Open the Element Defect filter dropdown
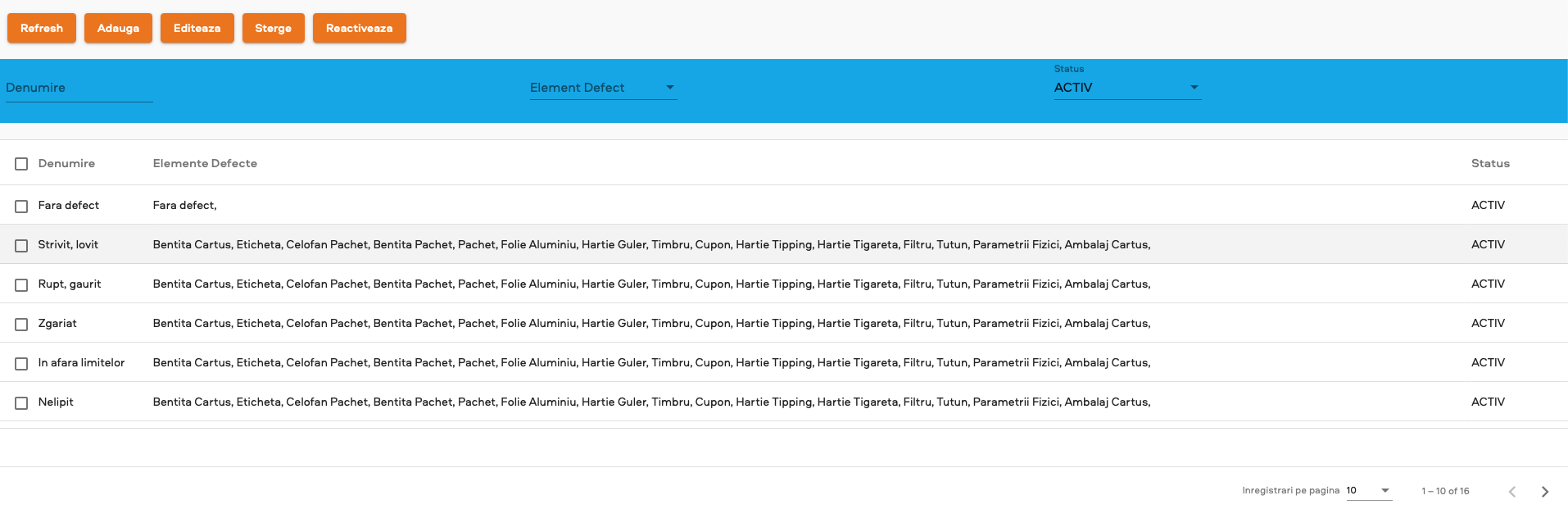Image resolution: width=1568 pixels, height=509 pixels. (603, 88)
